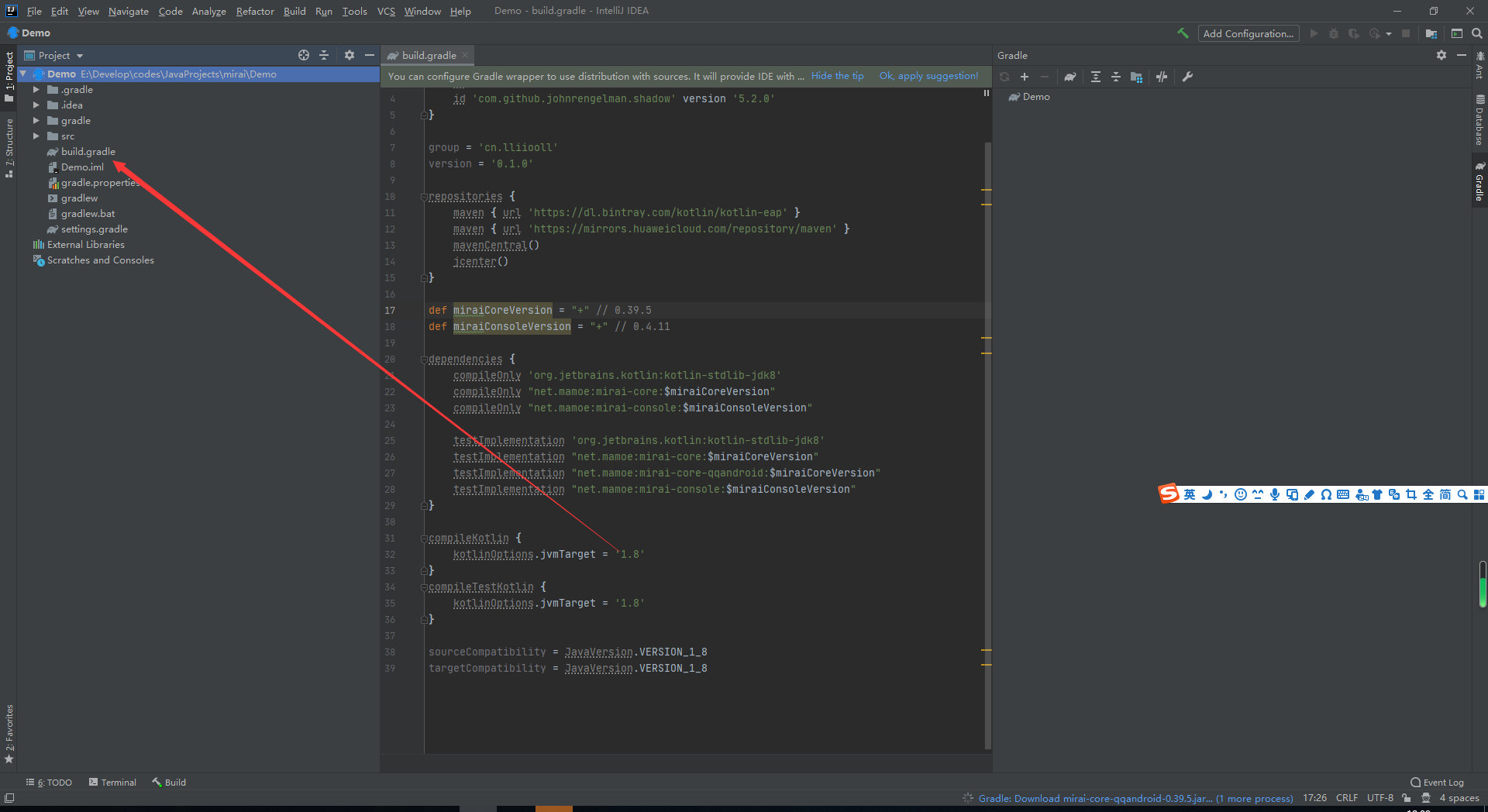This screenshot has width=1488, height=812.
Task: Open Search Everywhere magnifier icon
Action: 1477,33
